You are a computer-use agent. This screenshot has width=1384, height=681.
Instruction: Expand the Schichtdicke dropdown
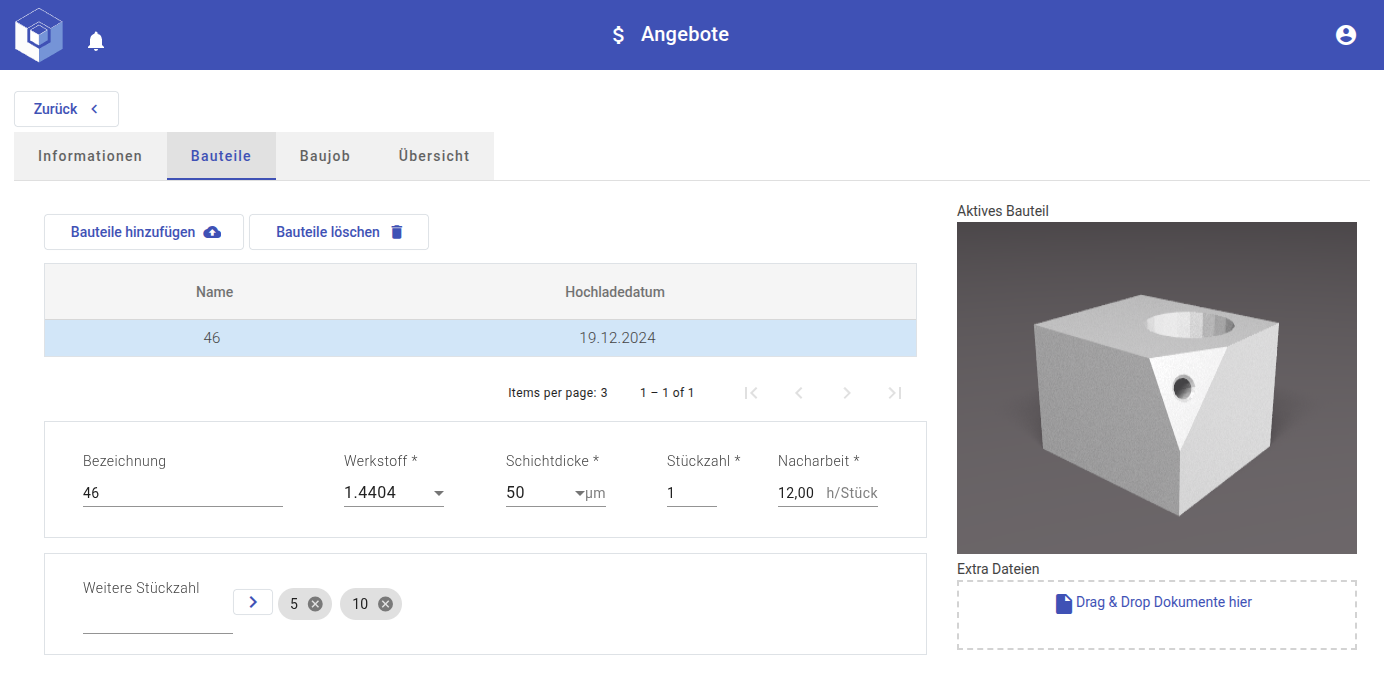click(579, 493)
